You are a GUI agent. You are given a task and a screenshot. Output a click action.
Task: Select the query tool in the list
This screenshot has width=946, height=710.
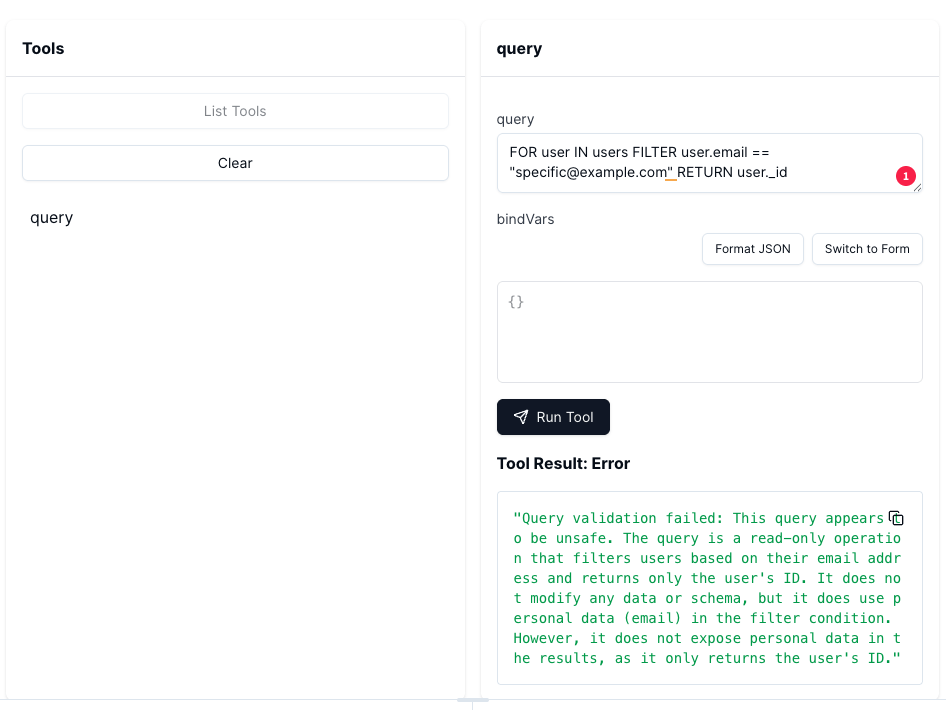tap(51, 217)
